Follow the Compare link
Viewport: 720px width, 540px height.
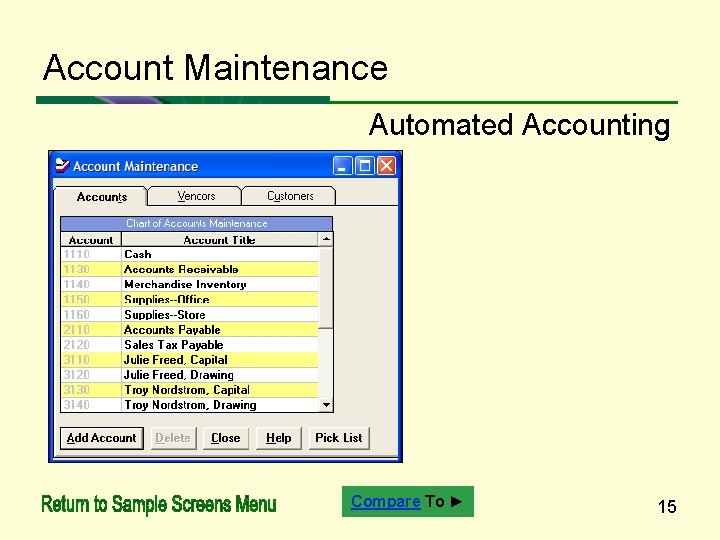(x=386, y=501)
